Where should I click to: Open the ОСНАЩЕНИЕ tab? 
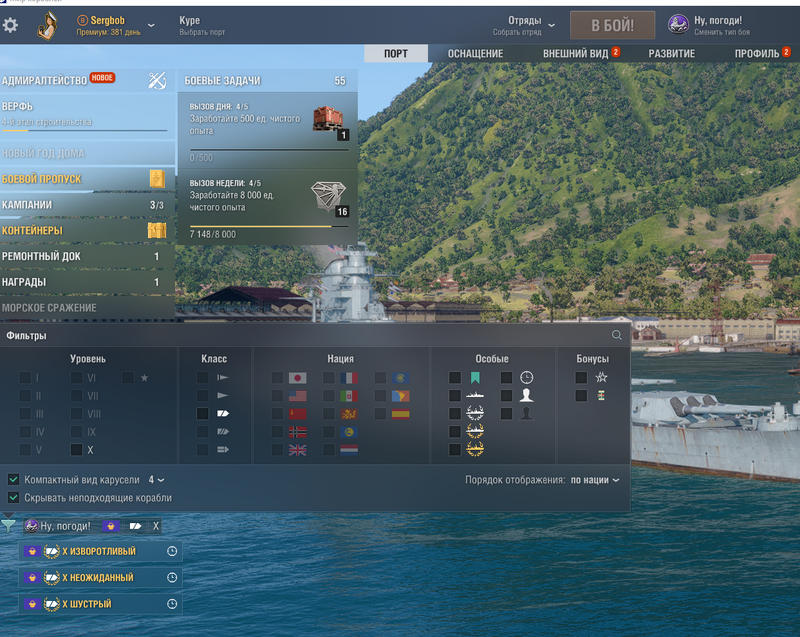[x=476, y=54]
